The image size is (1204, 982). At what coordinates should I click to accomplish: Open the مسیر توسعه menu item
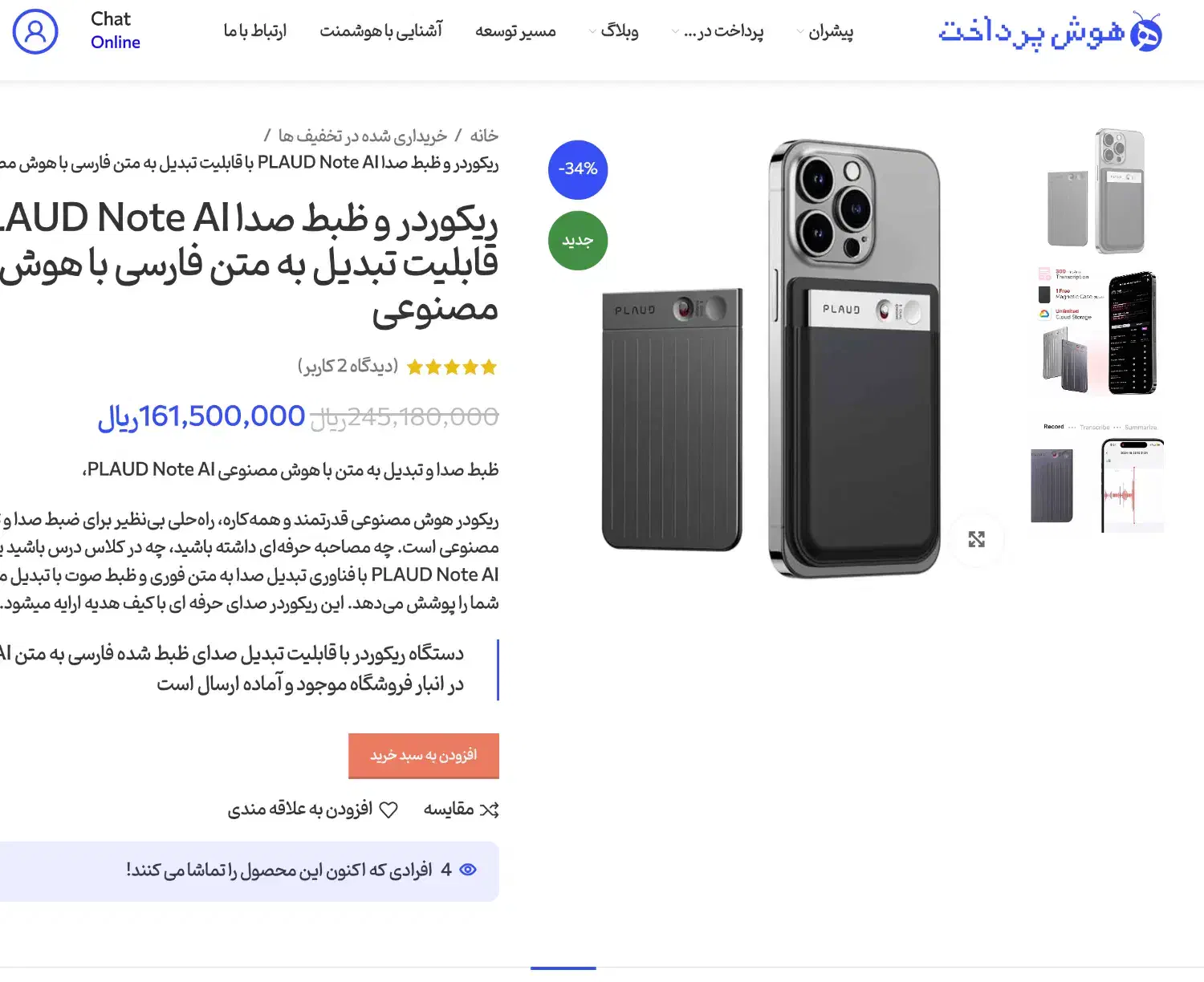pyautogui.click(x=515, y=31)
